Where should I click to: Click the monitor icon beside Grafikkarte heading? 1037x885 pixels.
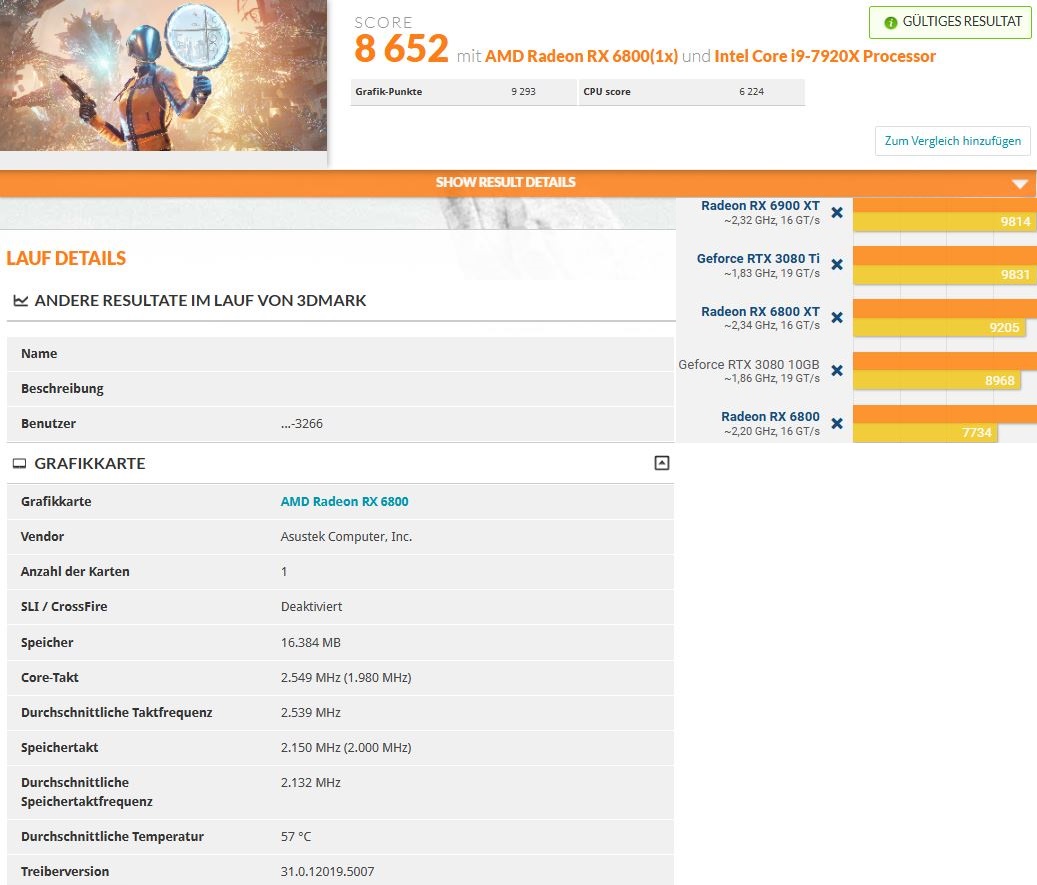point(20,464)
